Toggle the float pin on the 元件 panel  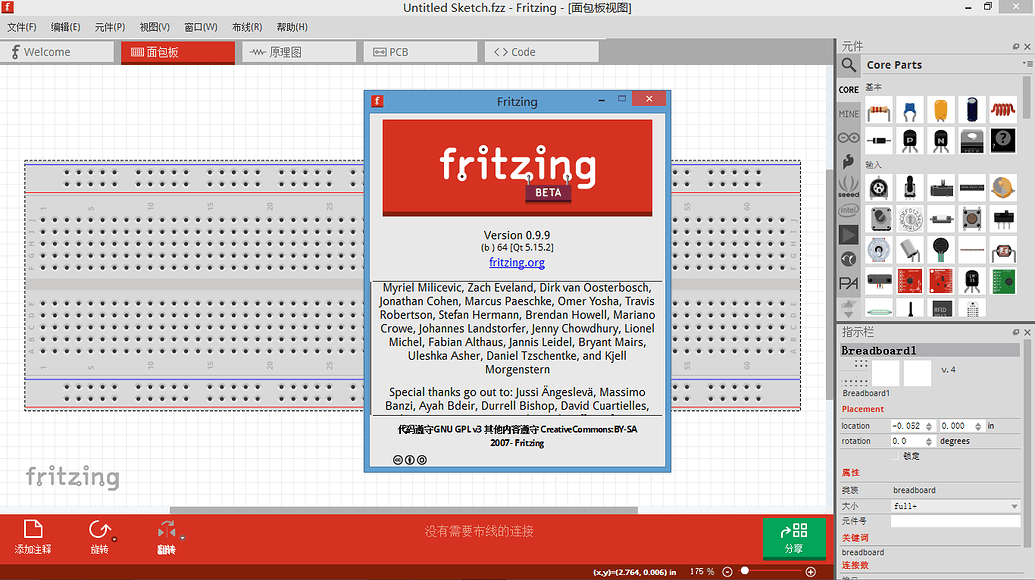[1015, 45]
